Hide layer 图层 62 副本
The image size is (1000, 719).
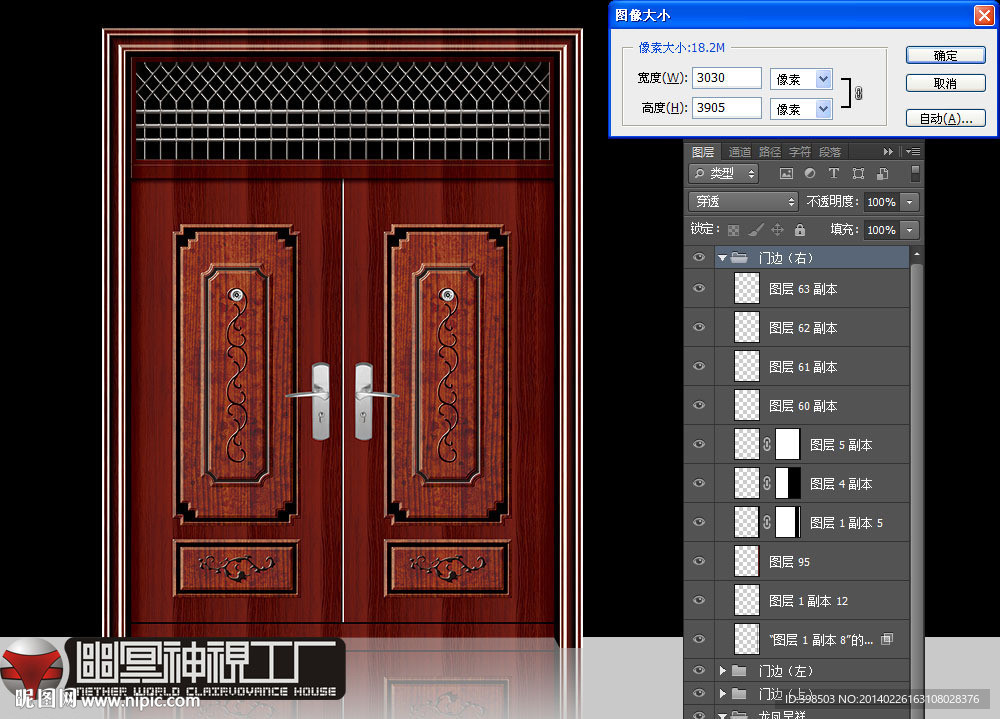[x=699, y=327]
